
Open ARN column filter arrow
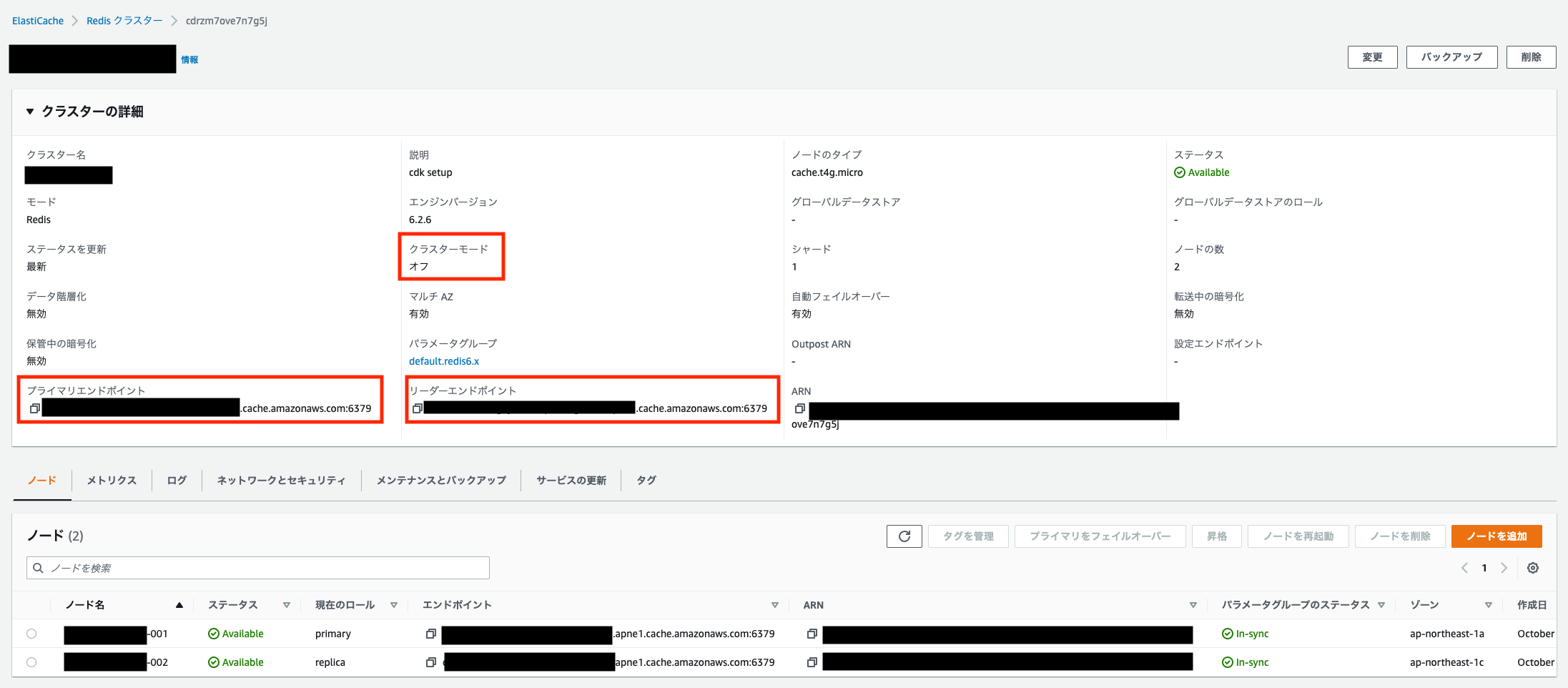coord(1193,605)
